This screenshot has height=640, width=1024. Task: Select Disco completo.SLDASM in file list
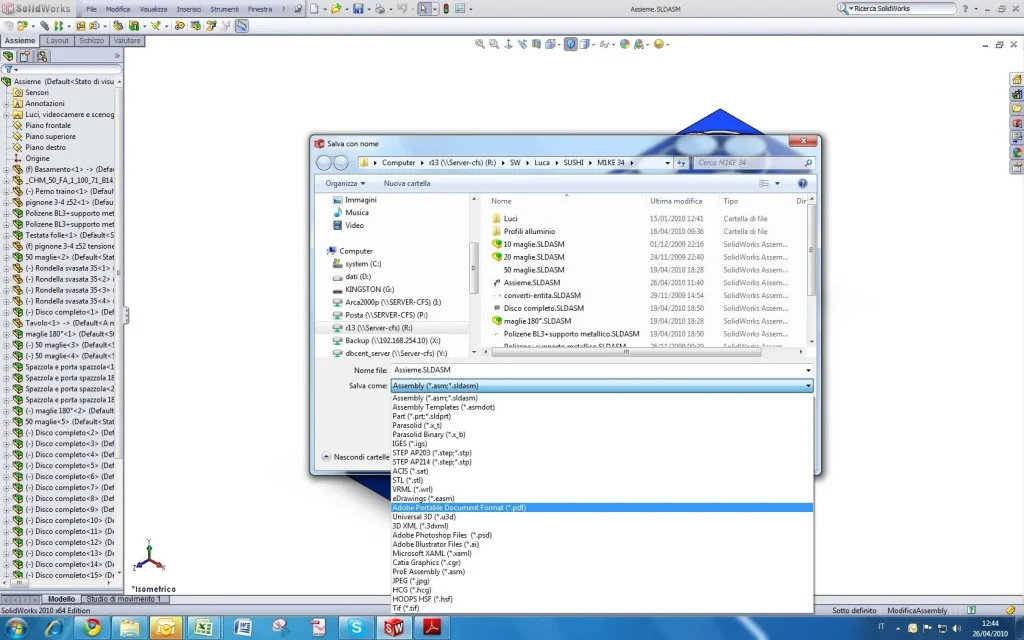(543, 308)
